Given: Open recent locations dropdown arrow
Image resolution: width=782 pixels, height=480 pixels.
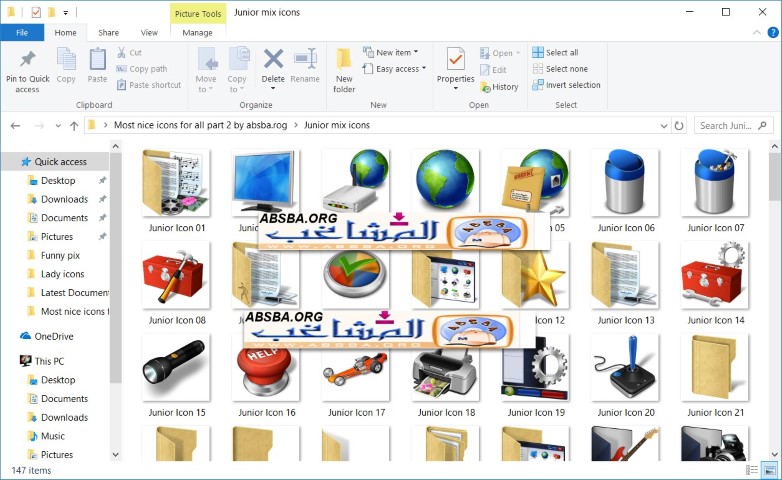Looking at the screenshot, I should pyautogui.click(x=58, y=126).
